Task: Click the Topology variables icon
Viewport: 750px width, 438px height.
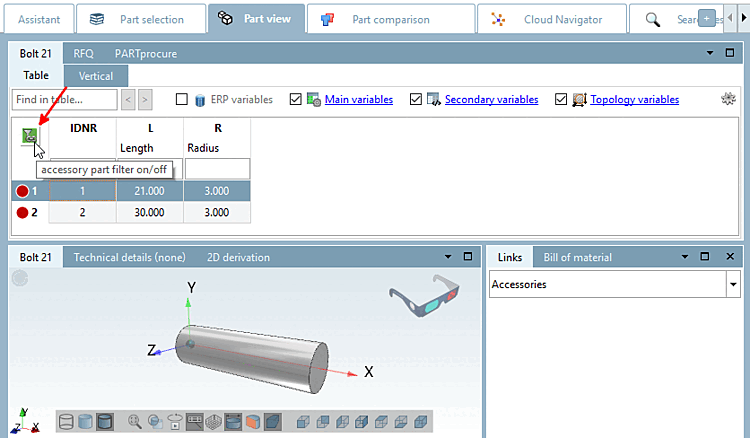Action: coord(579,99)
